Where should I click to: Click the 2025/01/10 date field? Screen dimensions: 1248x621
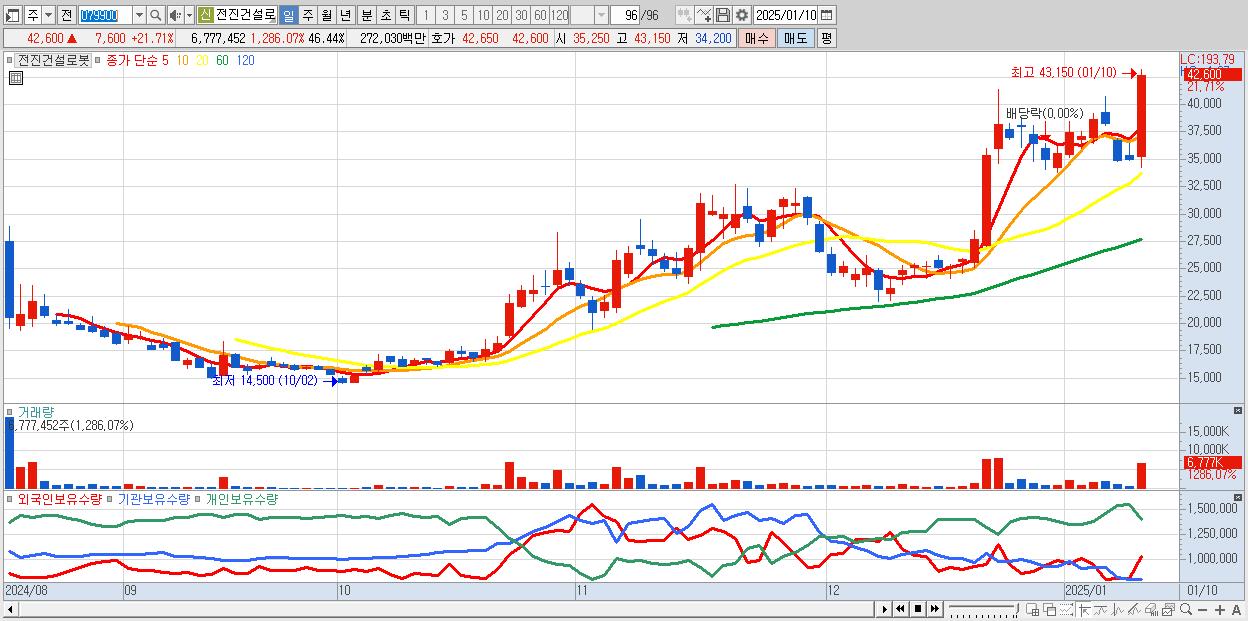786,15
